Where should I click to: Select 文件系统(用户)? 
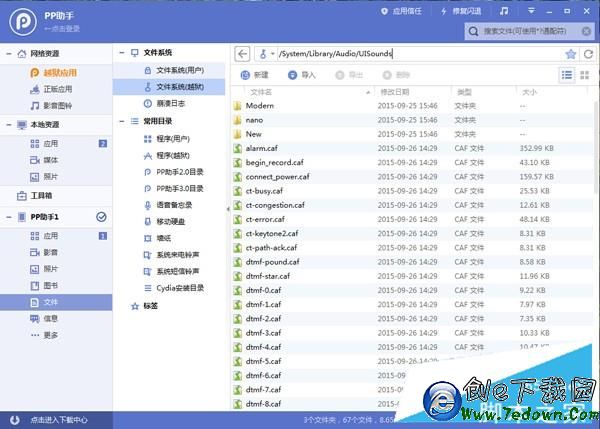pos(169,70)
